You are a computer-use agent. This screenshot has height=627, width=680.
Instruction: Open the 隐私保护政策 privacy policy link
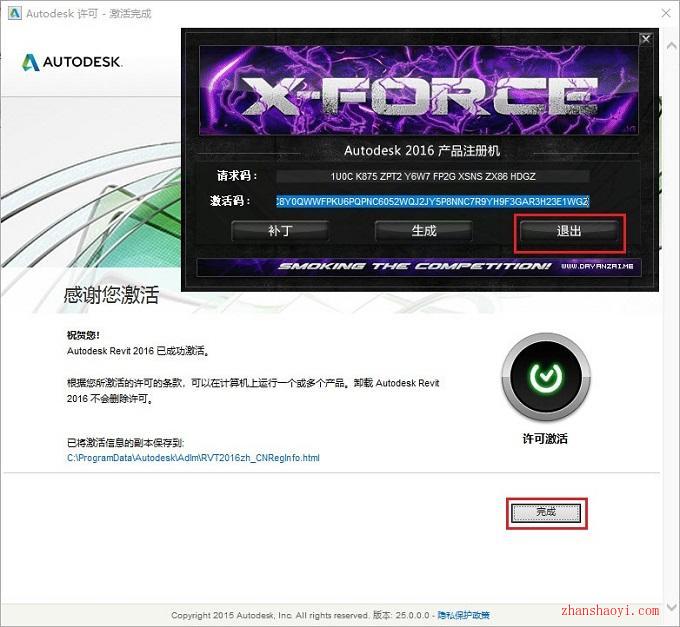point(463,615)
